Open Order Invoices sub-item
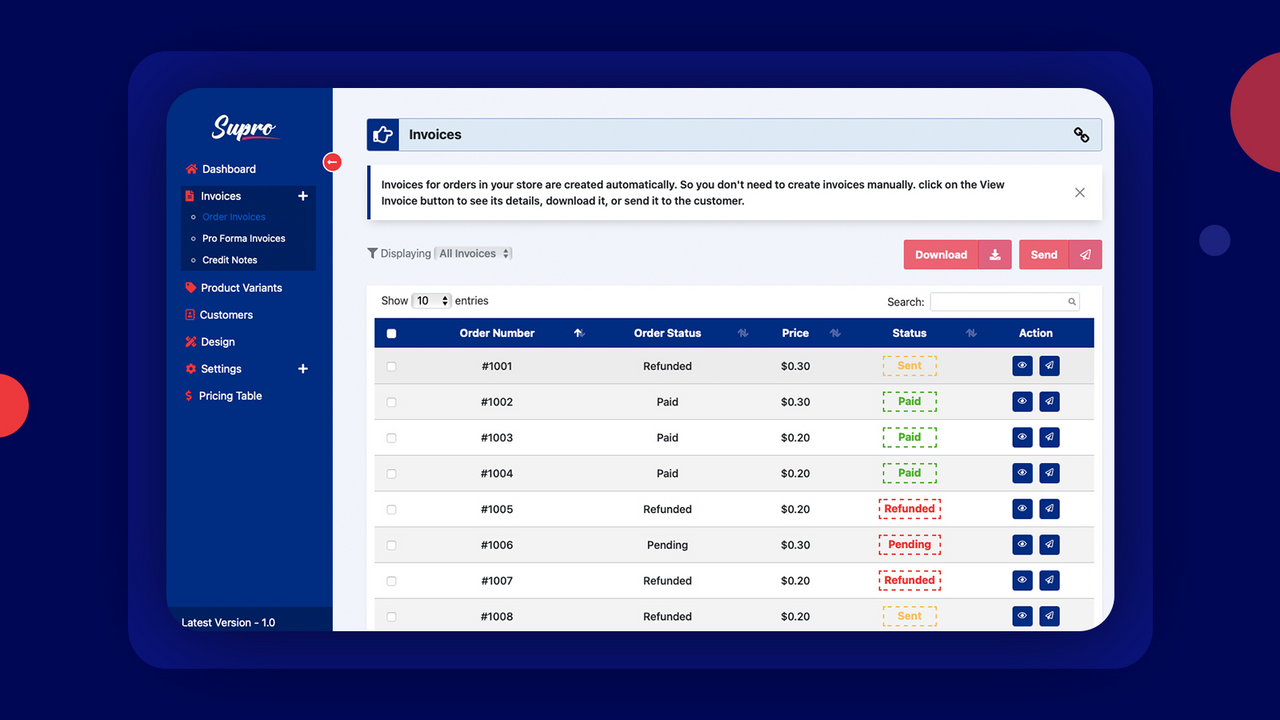The image size is (1280, 720). tap(234, 217)
